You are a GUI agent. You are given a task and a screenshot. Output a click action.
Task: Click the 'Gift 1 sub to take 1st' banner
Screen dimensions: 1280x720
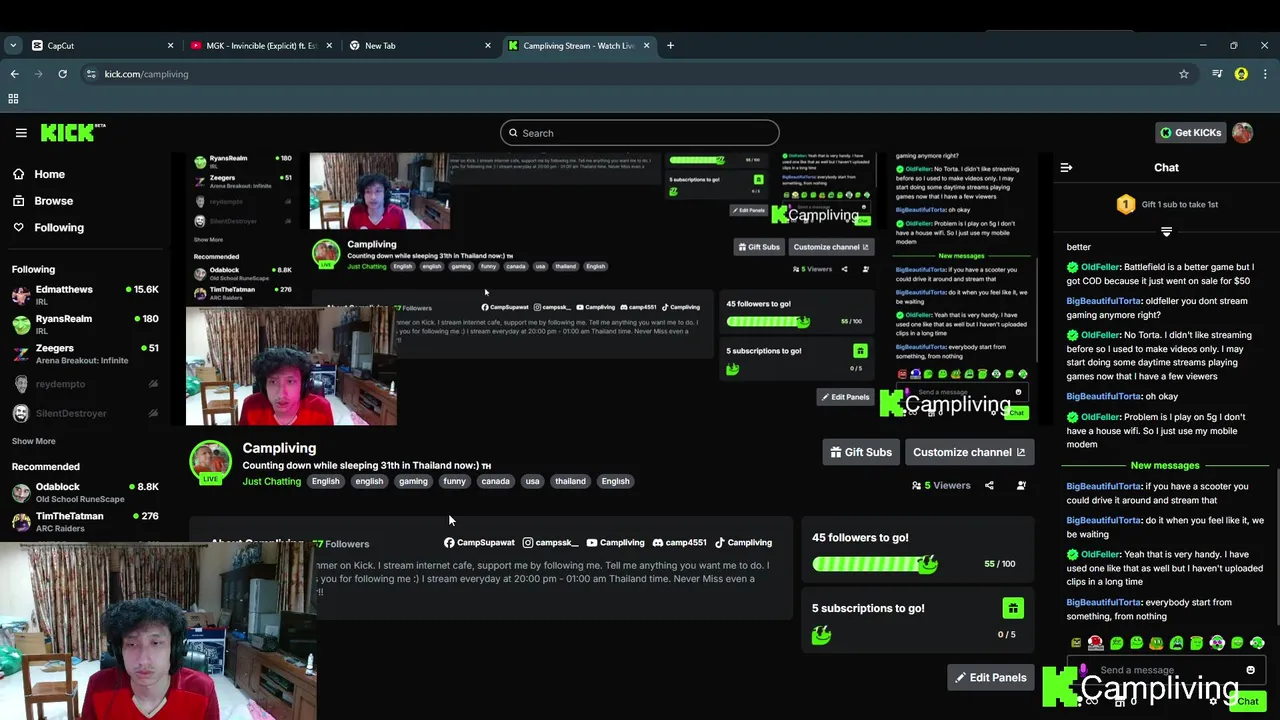point(1167,204)
